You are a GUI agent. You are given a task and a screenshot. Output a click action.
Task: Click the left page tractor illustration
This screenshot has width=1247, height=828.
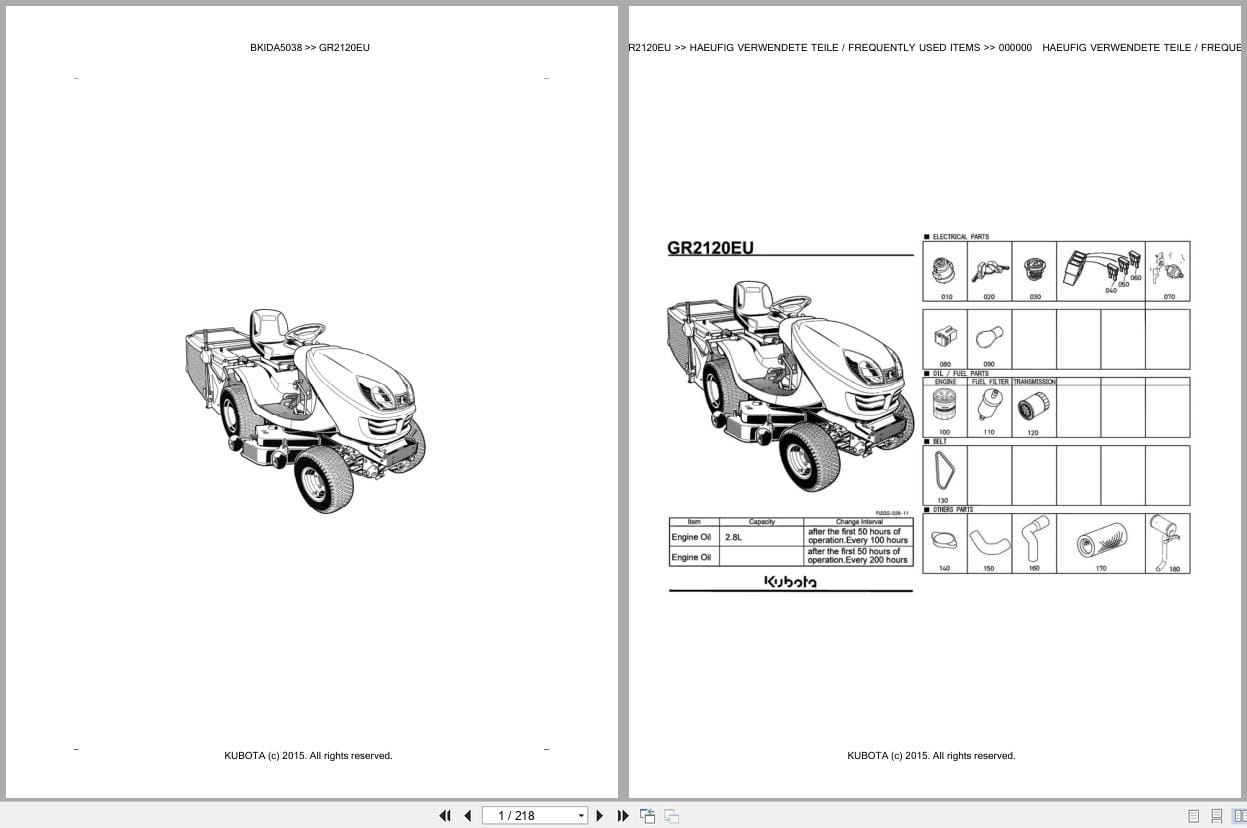pos(305,410)
